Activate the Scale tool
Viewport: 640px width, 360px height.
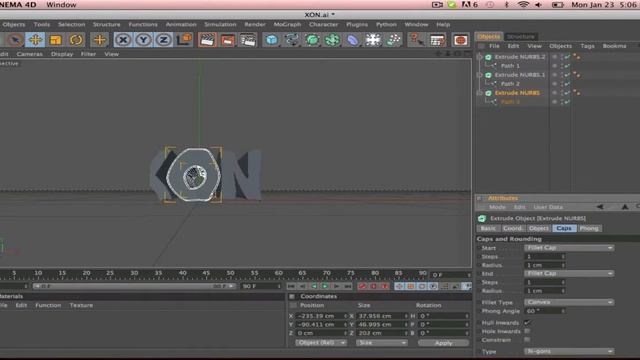point(56,40)
